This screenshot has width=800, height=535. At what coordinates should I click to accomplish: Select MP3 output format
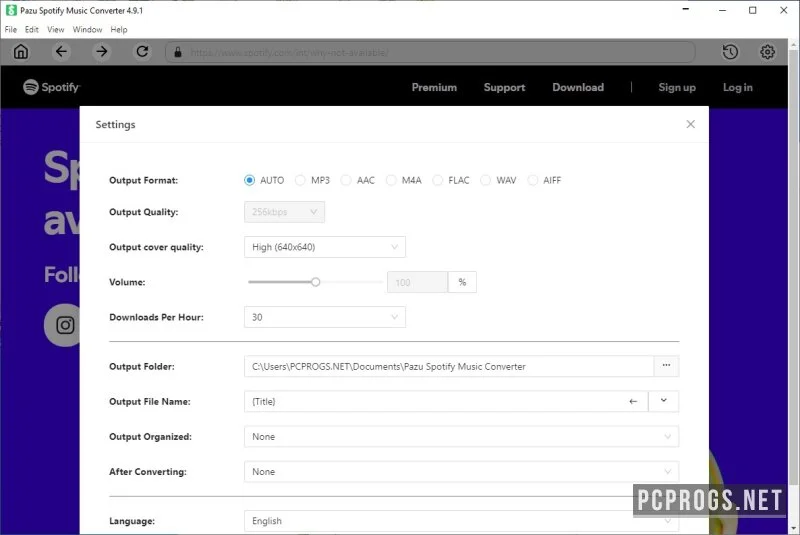coord(300,180)
